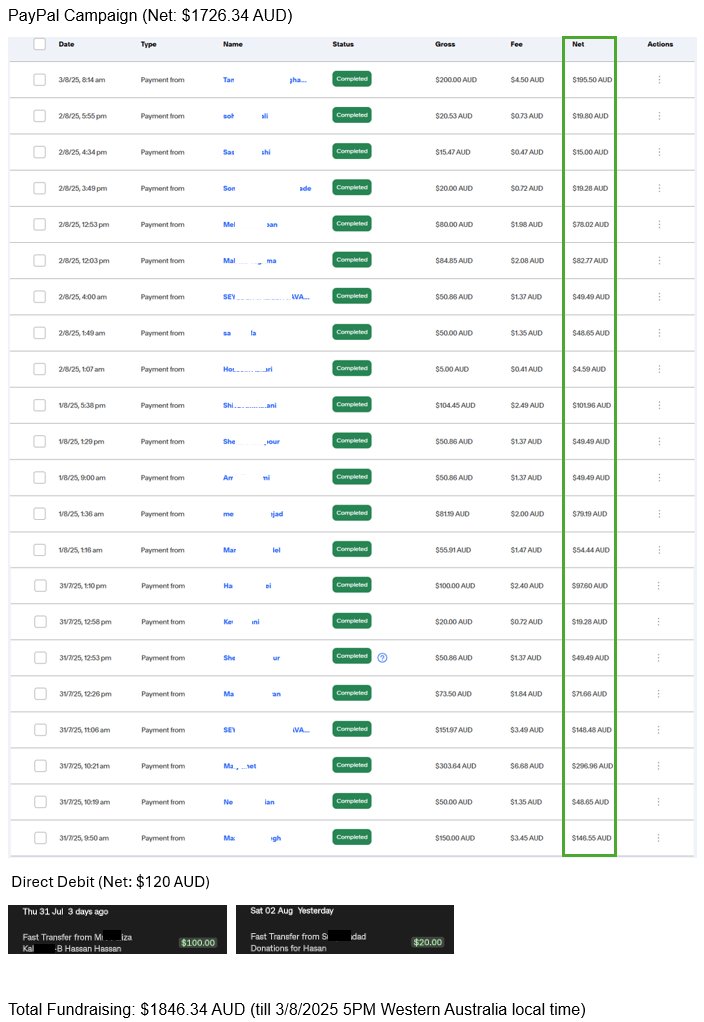Screen dimensions: 704x1022
Task: Click the gross amount $151.97 AUD
Action: (455, 730)
